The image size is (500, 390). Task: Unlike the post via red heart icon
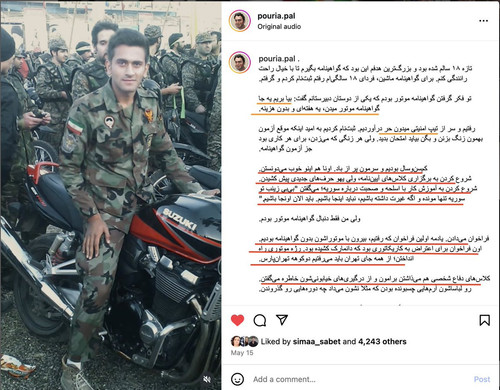click(237, 320)
